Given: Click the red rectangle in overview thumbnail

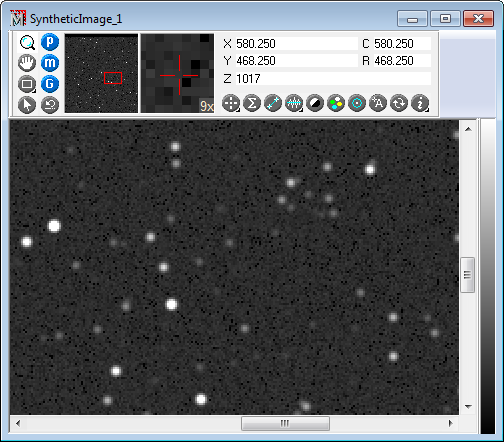Looking at the screenshot, I should 113,78.
